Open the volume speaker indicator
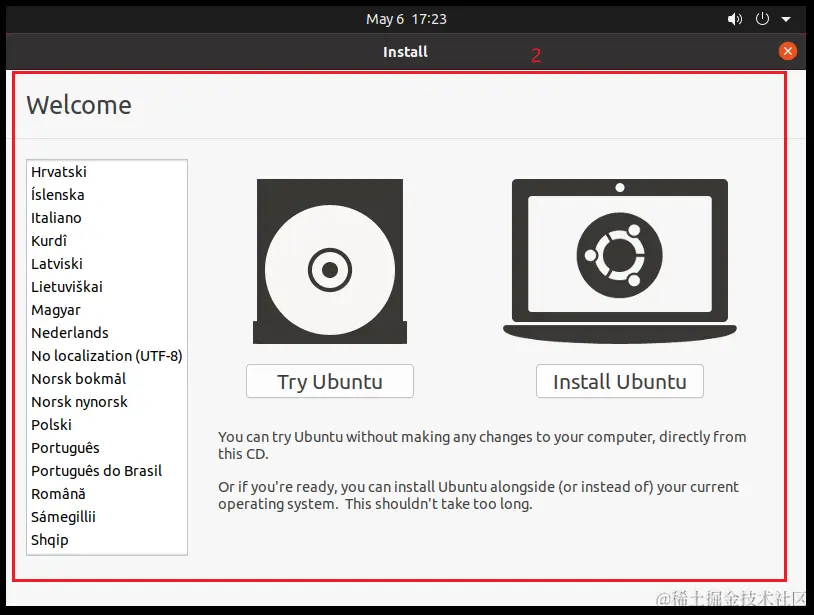The image size is (814, 615). tap(735, 19)
